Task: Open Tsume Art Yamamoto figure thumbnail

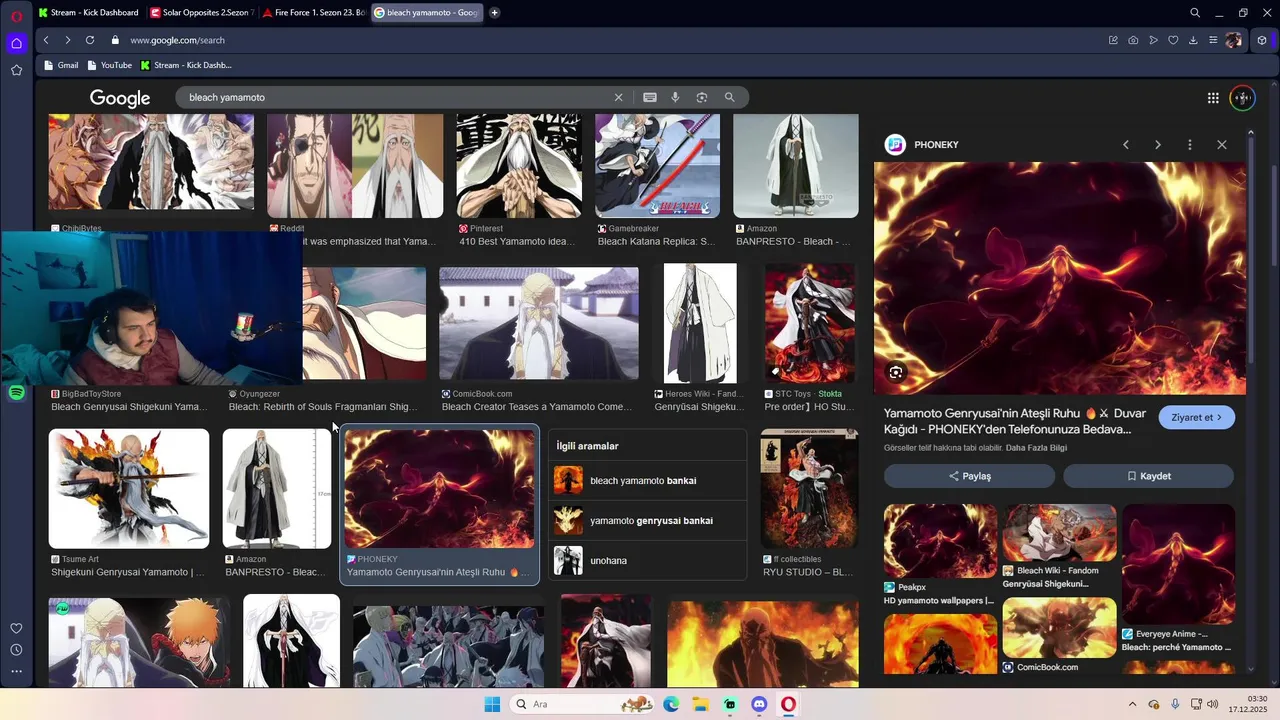Action: click(x=129, y=489)
